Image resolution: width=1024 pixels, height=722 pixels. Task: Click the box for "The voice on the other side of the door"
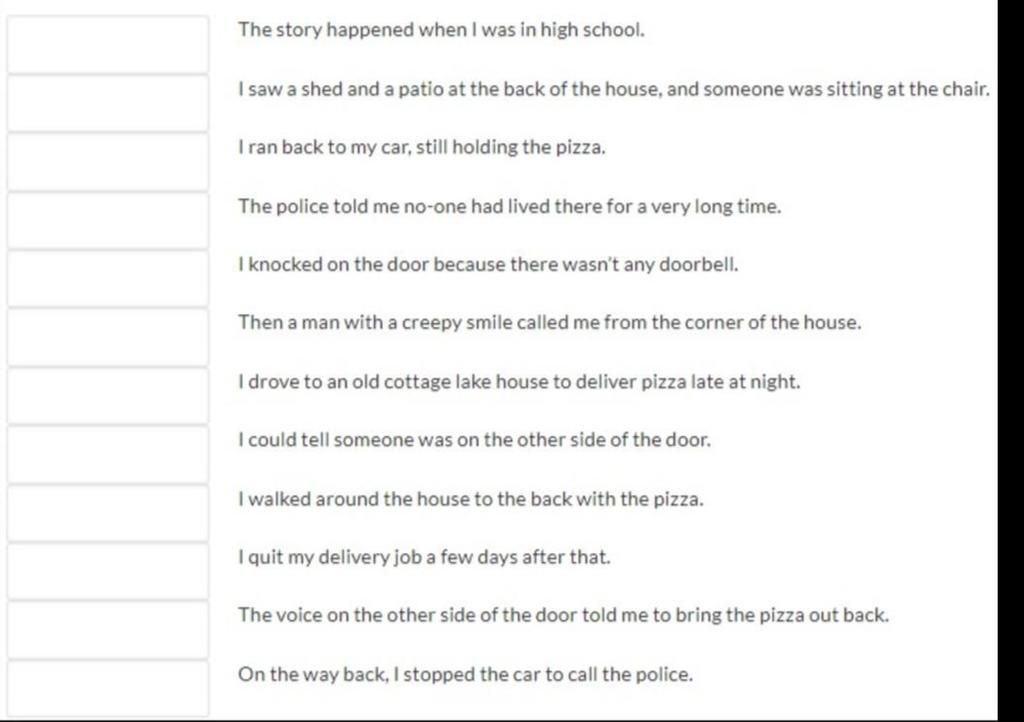click(x=108, y=629)
